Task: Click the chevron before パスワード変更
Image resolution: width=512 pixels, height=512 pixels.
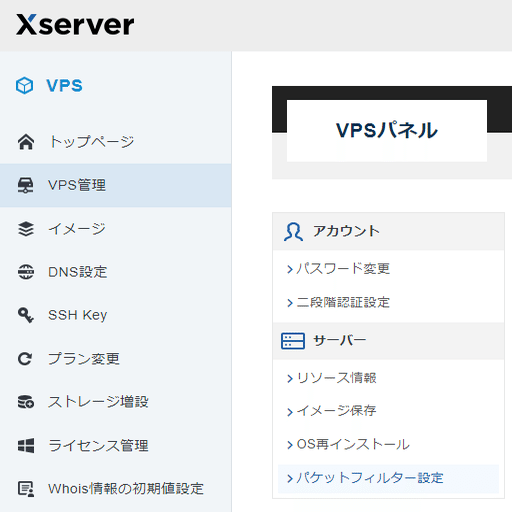Action: pyautogui.click(x=290, y=269)
